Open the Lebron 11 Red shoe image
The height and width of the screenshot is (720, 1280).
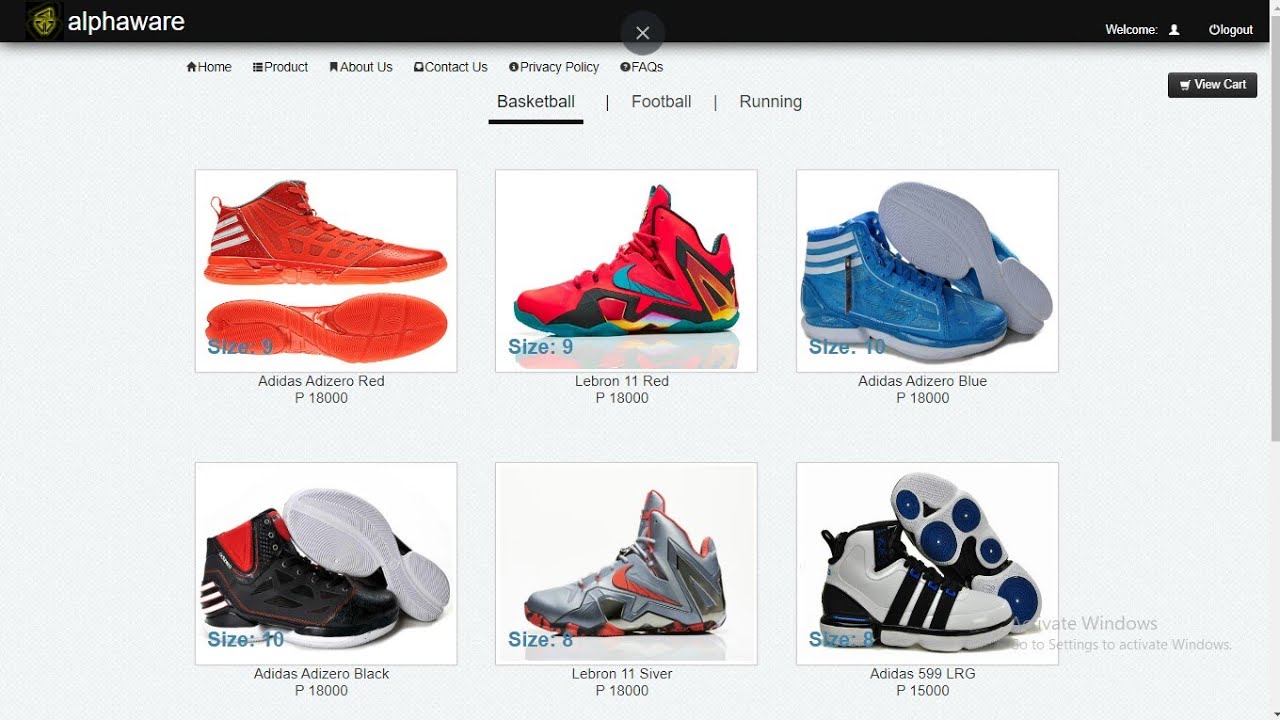click(x=626, y=271)
